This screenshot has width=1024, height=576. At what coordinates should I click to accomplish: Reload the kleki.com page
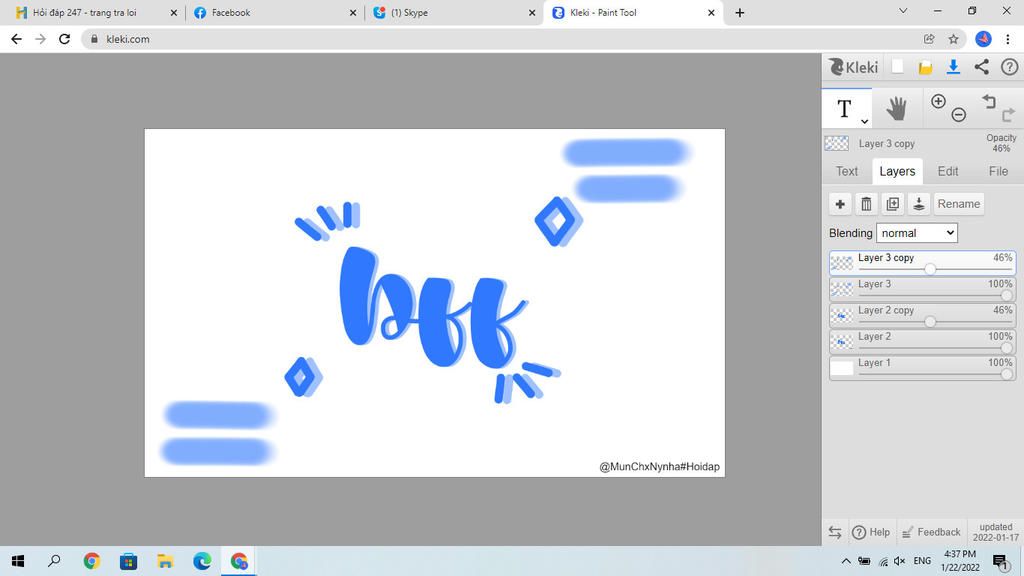64,39
